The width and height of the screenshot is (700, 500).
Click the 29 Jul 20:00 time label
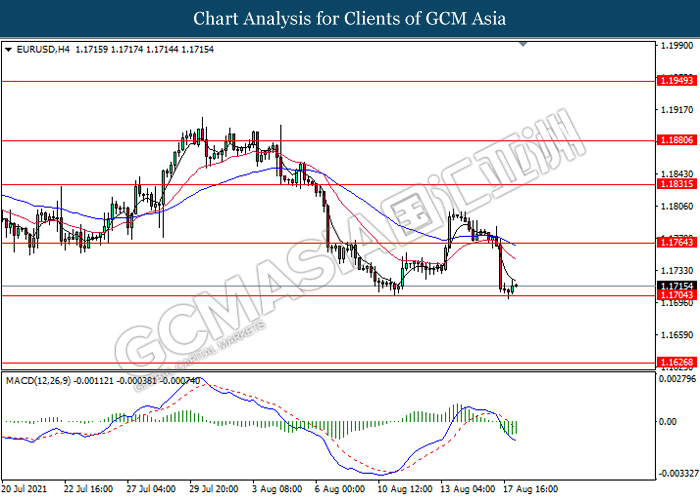click(214, 489)
